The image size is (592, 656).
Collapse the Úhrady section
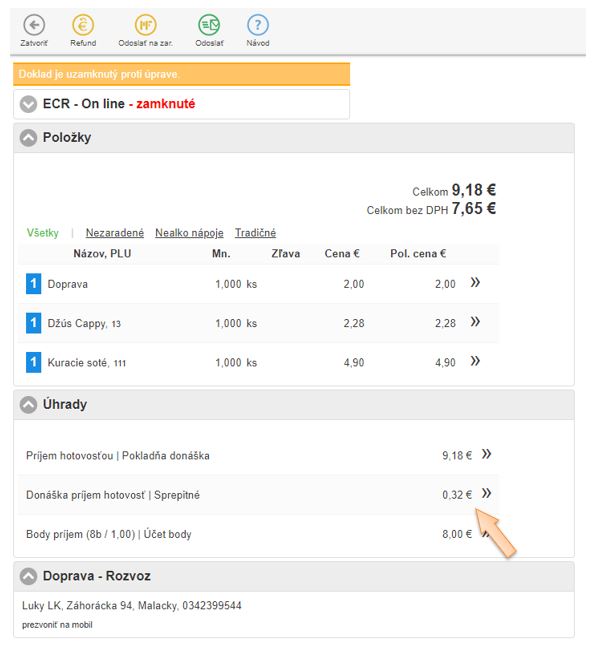click(28, 405)
